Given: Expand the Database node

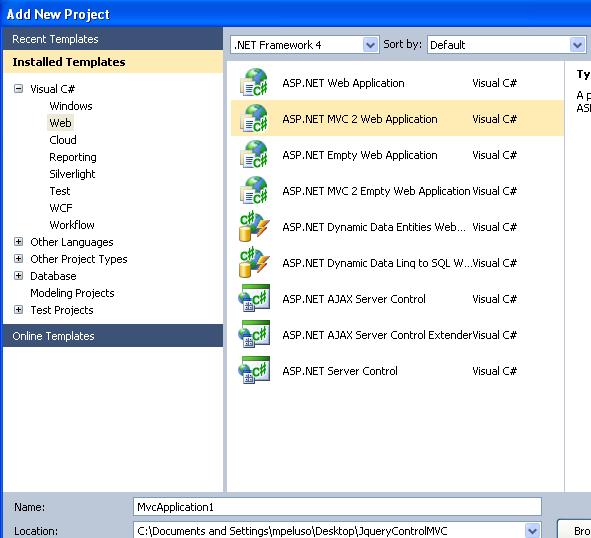Looking at the screenshot, I should point(18,276).
